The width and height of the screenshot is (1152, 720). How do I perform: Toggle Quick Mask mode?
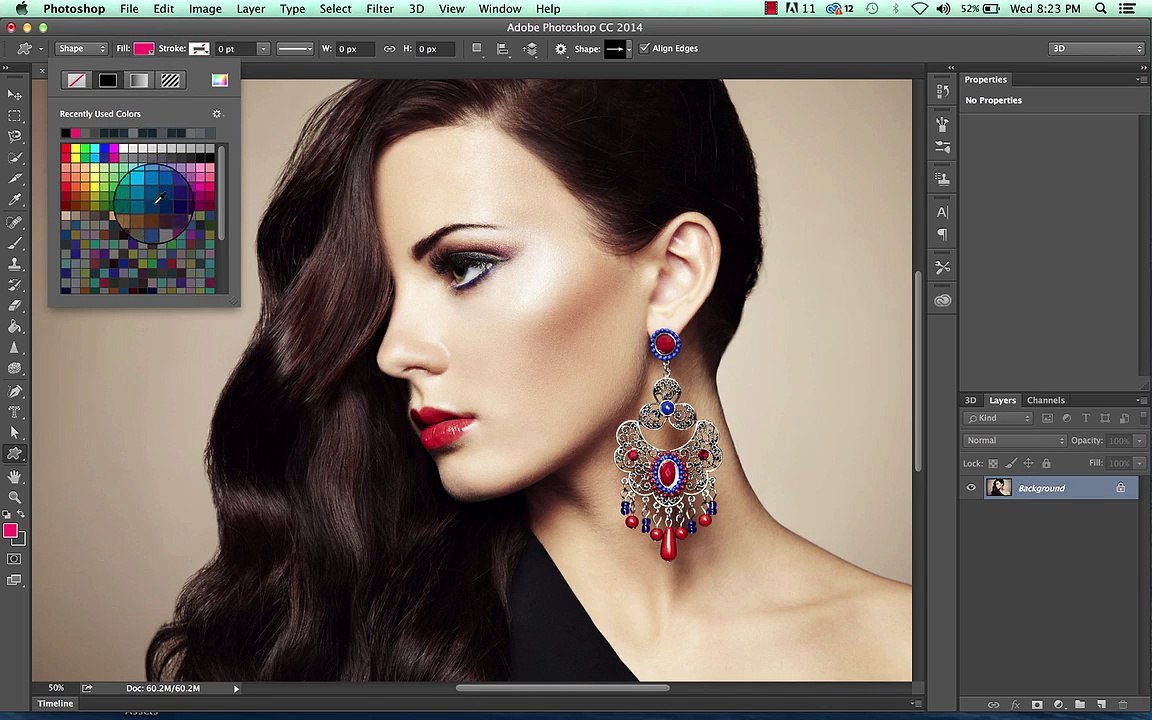(14, 559)
